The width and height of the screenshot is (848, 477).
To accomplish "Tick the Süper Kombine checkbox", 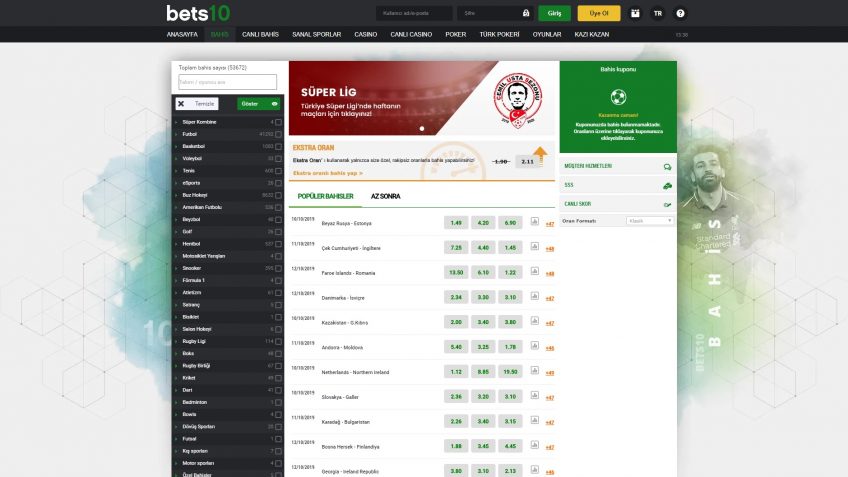I will (x=279, y=122).
